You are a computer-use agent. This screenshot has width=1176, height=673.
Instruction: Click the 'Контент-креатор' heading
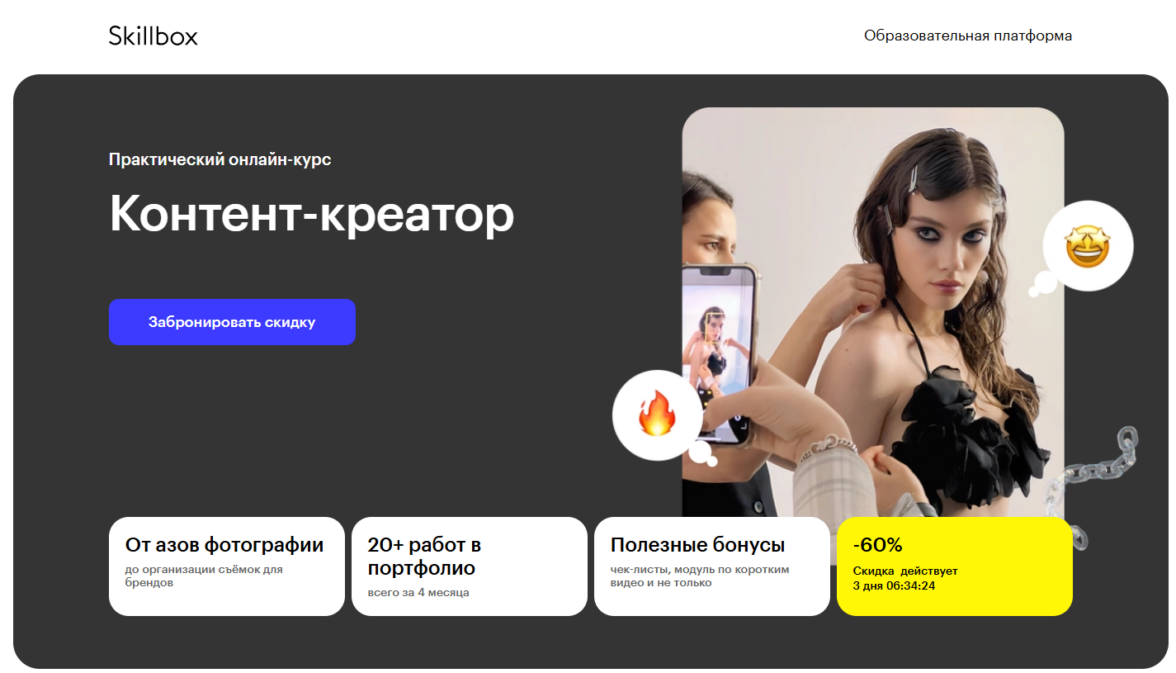pyautogui.click(x=312, y=214)
